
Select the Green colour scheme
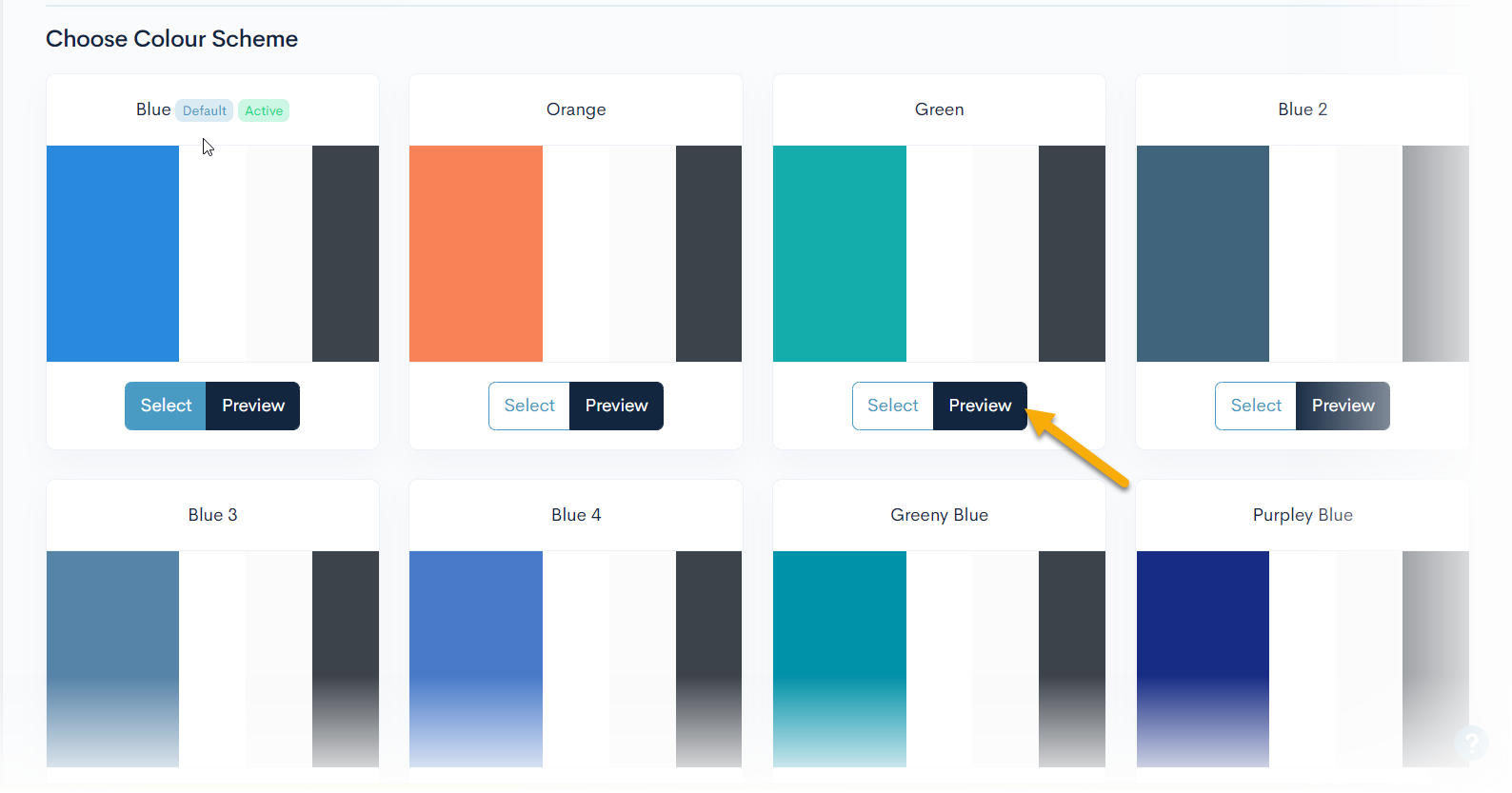tap(892, 406)
